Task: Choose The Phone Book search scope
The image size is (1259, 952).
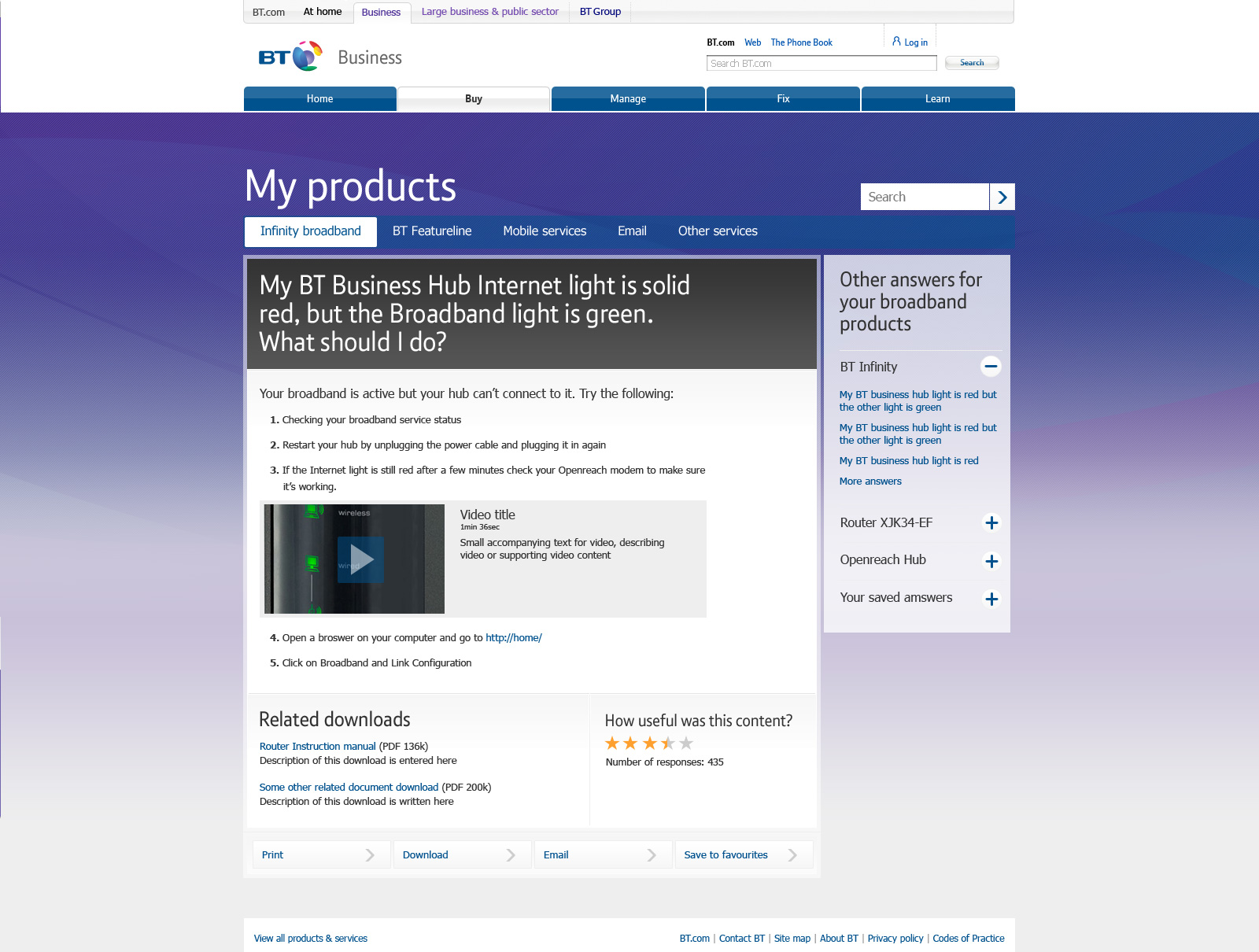Action: (801, 42)
